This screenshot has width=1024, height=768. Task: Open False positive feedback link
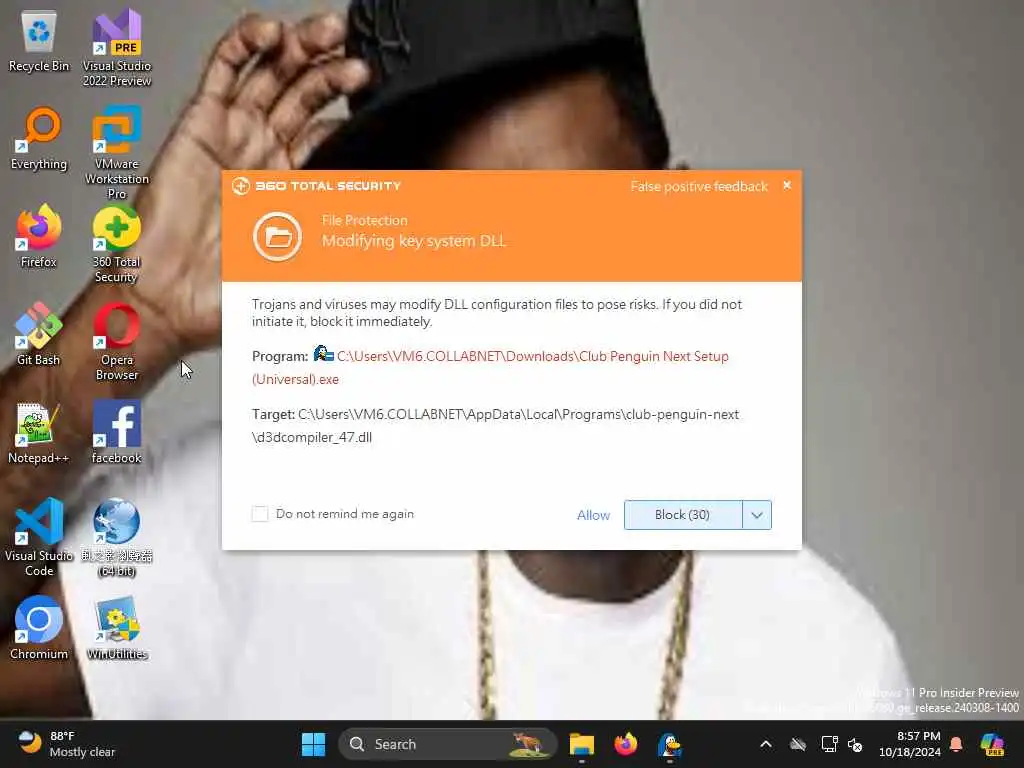pos(699,187)
